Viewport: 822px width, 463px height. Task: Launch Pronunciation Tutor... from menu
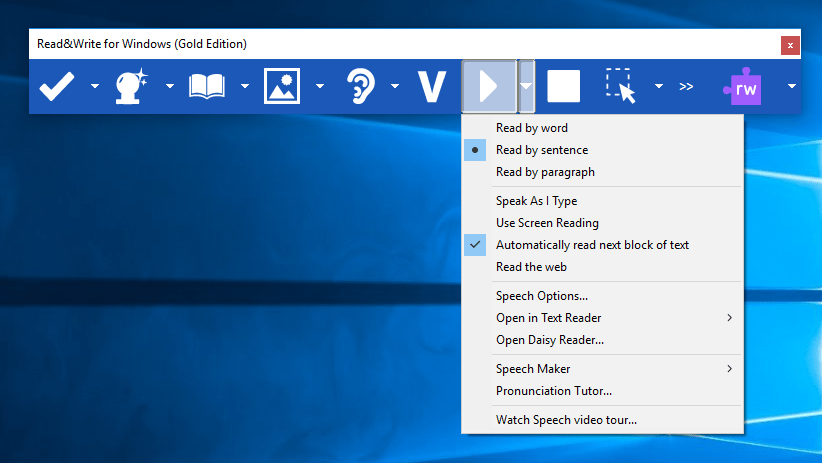tap(602, 391)
